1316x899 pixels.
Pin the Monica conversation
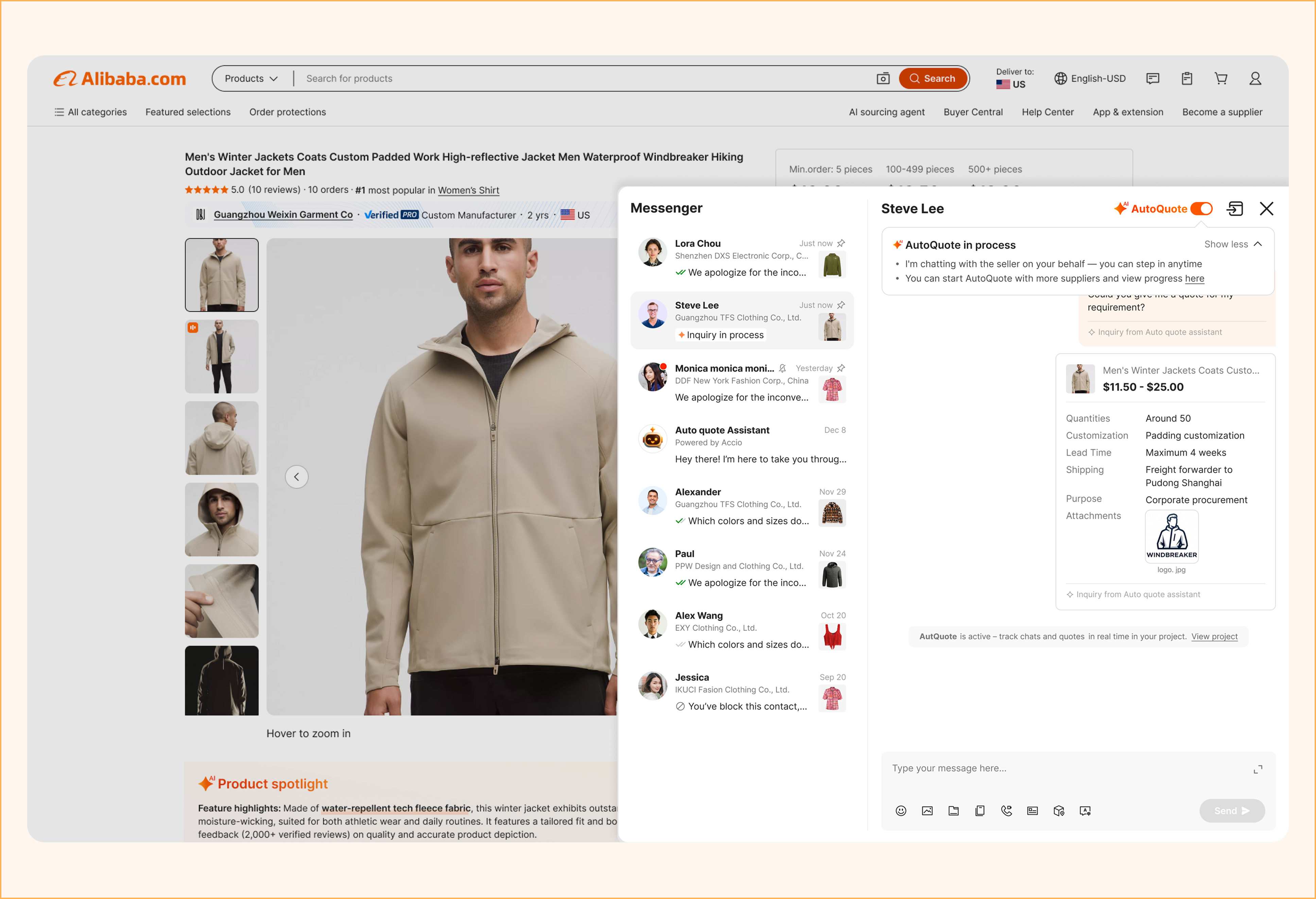pos(841,368)
